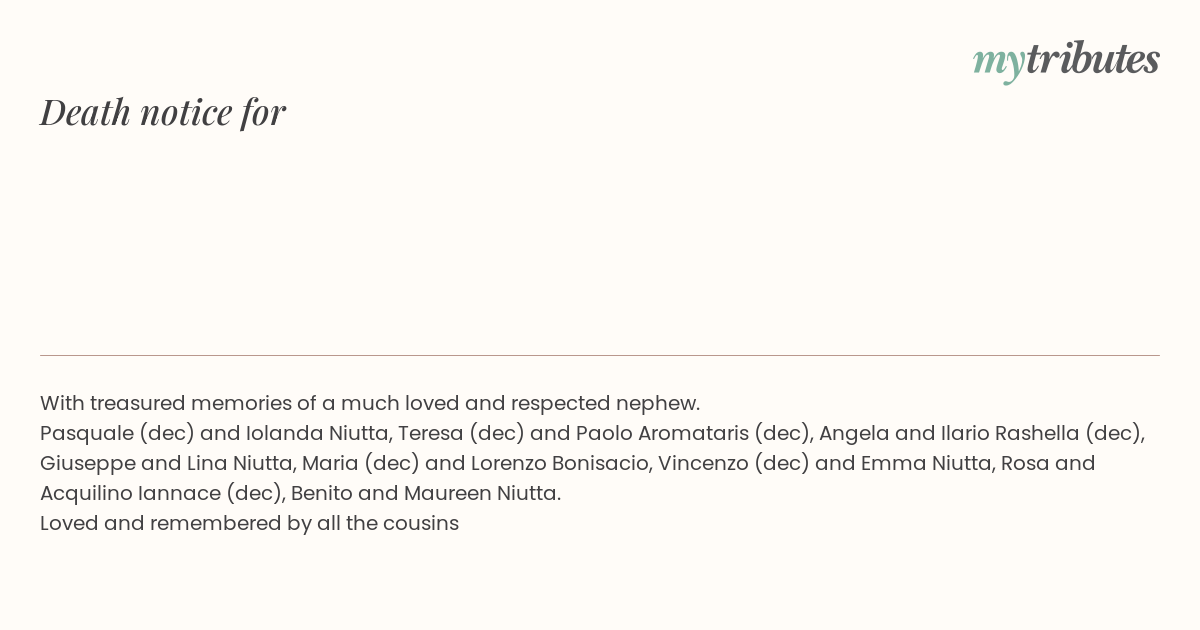
Task: Click the name Teresa (dec)
Action: [461, 434]
